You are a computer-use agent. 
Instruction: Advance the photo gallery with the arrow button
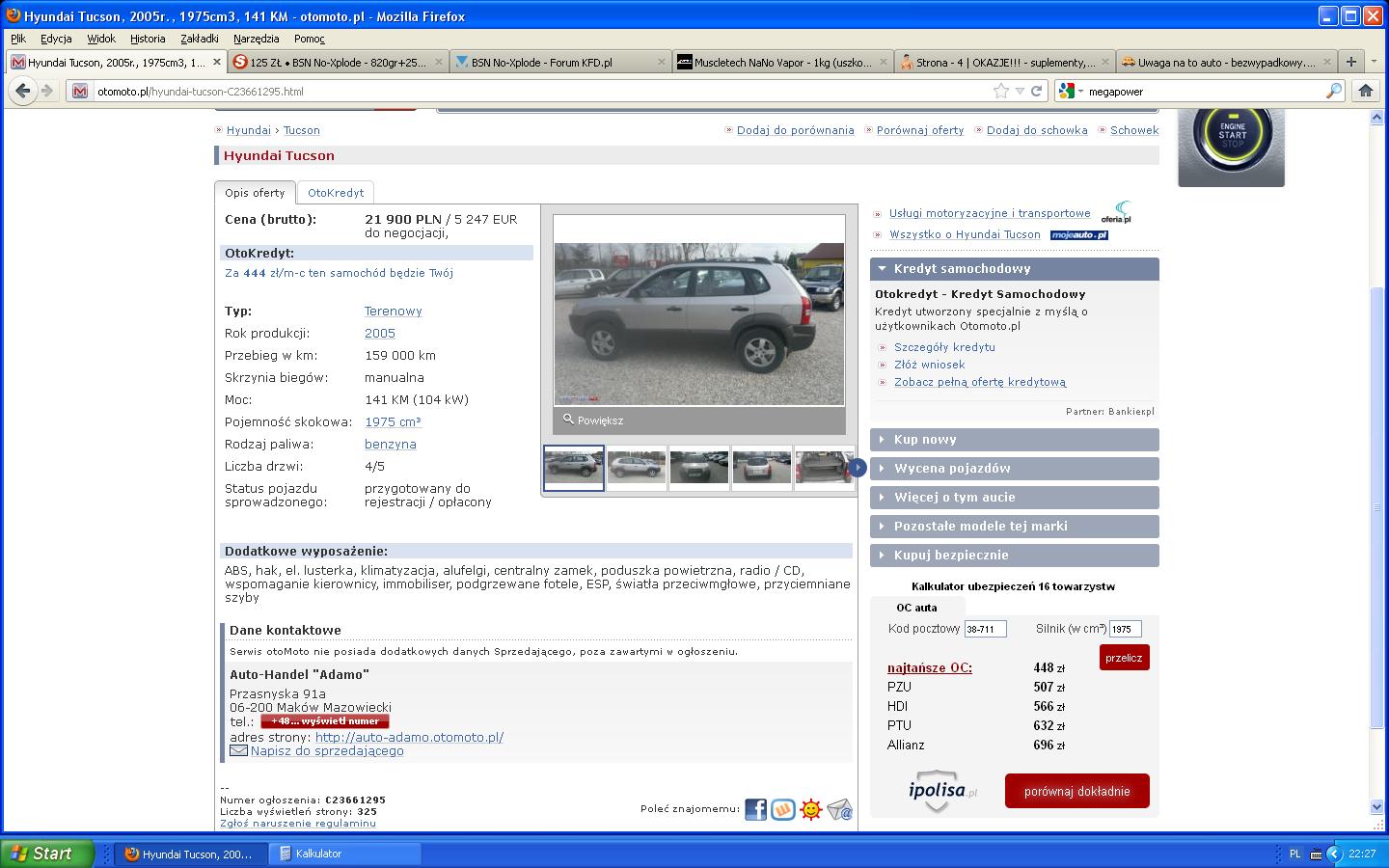point(858,468)
